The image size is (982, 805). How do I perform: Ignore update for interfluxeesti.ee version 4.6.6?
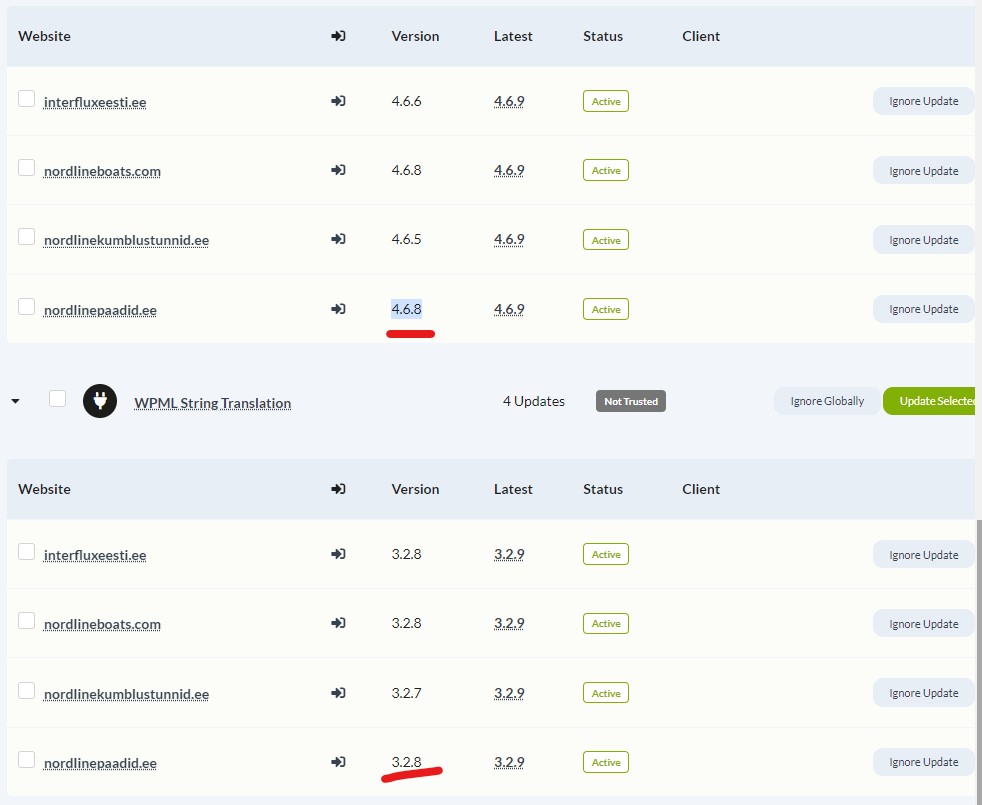point(924,101)
